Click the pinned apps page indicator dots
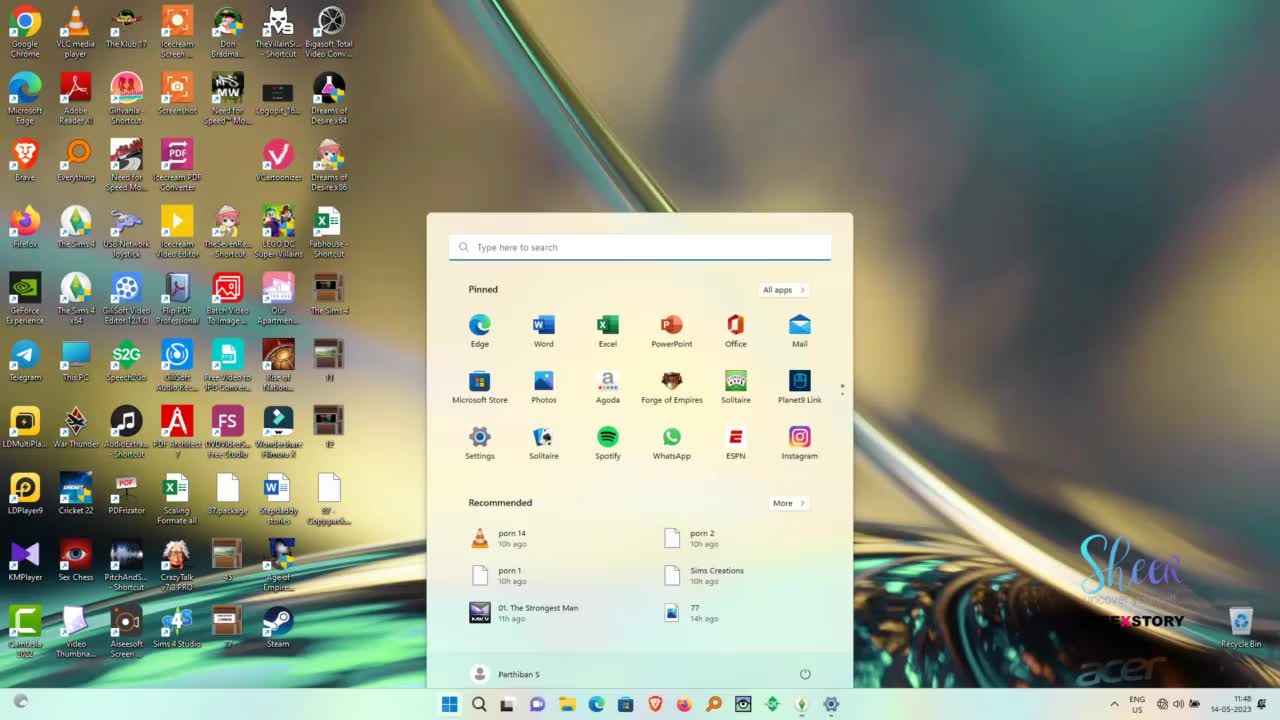This screenshot has height=720, width=1280. click(842, 389)
